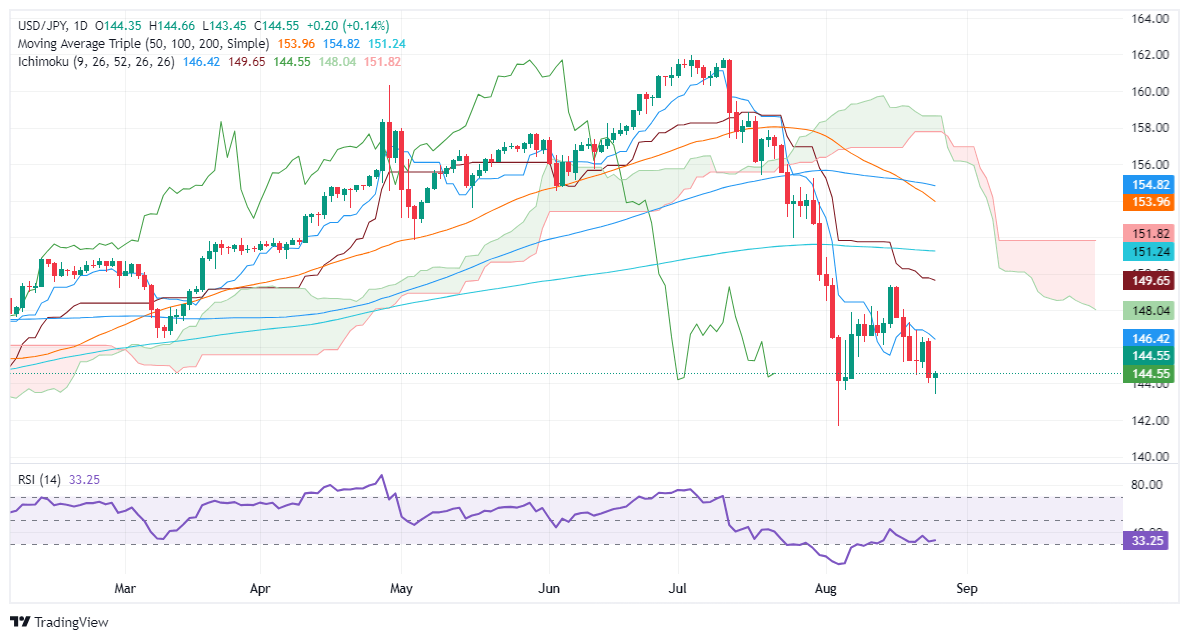
Task: Click the Jul label on time axis
Action: [x=678, y=588]
